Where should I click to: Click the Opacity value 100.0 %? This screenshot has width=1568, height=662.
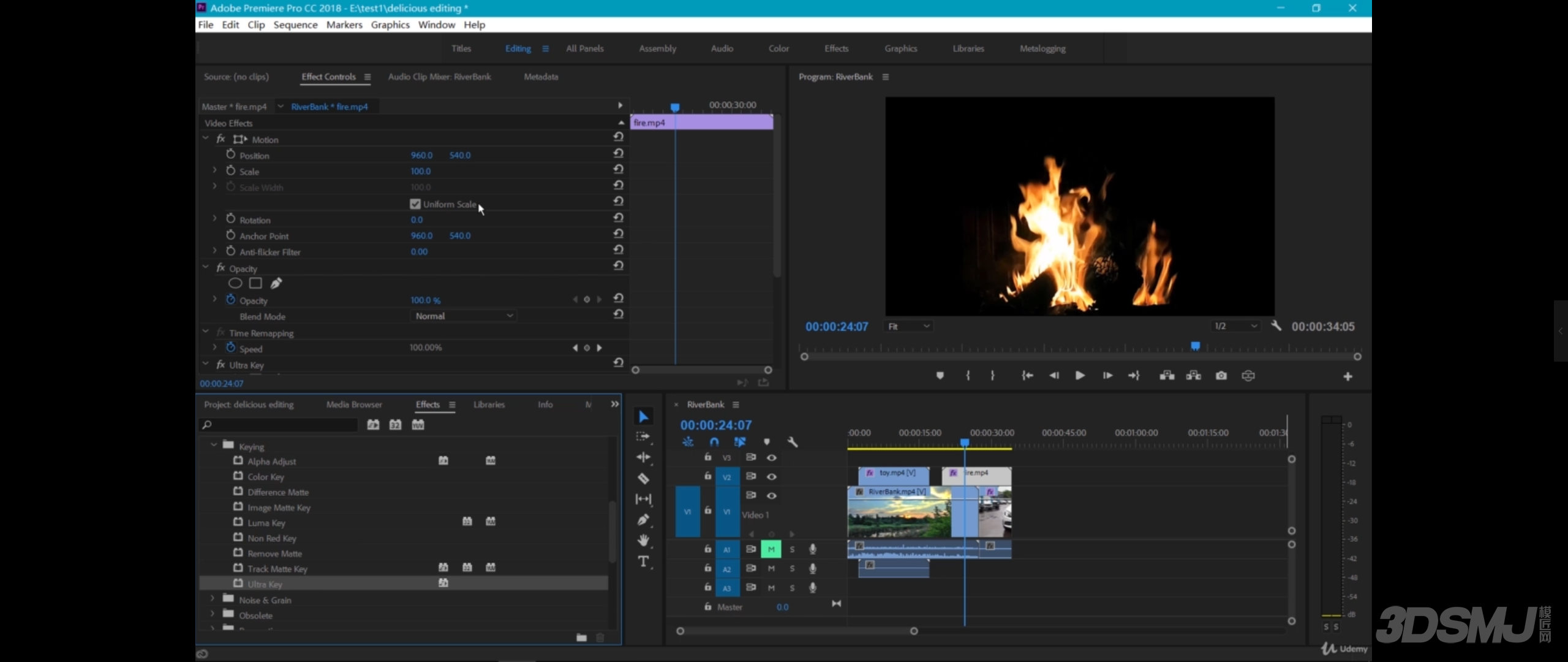click(425, 300)
